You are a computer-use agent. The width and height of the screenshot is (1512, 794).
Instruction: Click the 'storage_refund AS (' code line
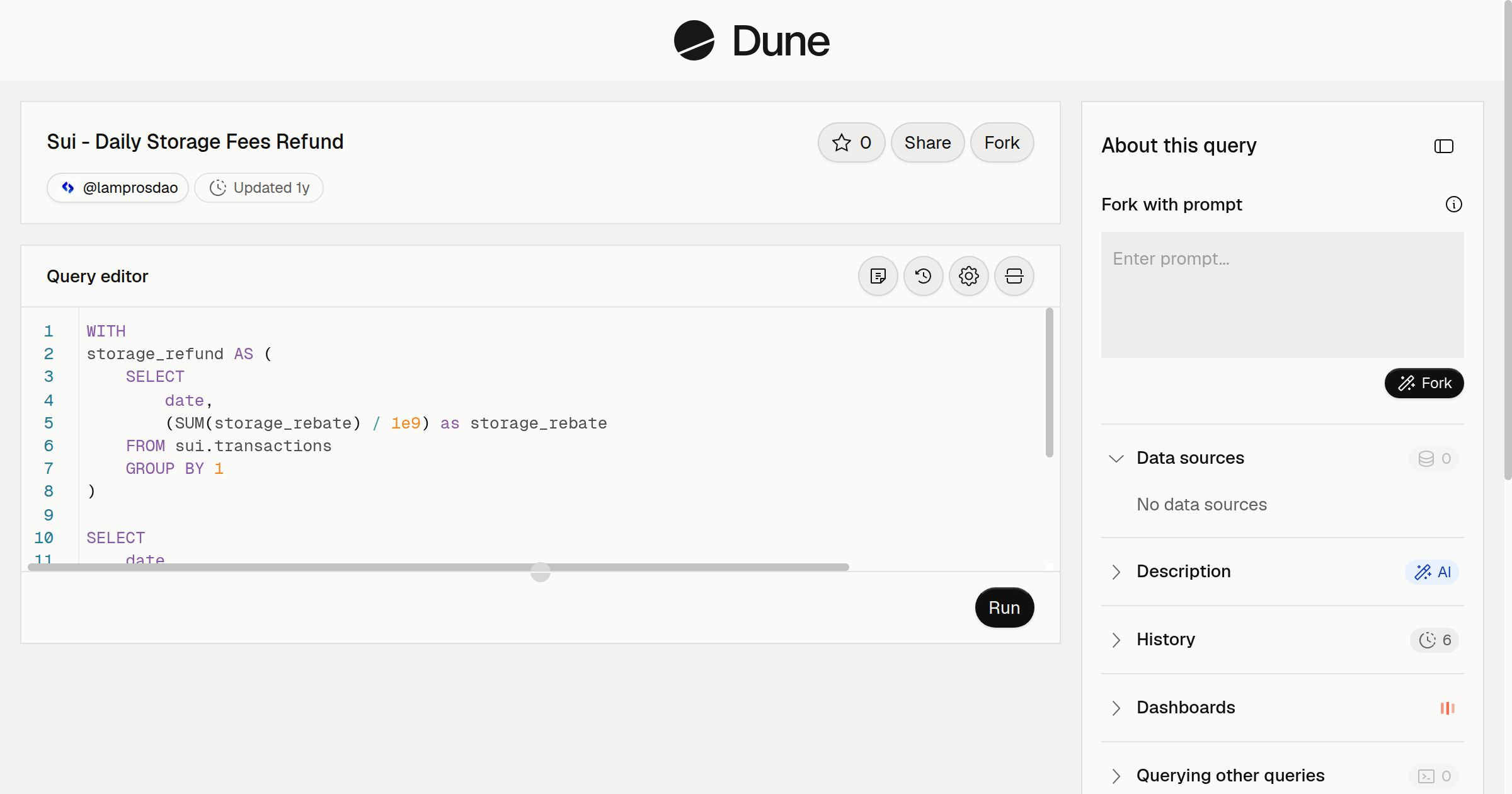[180, 354]
